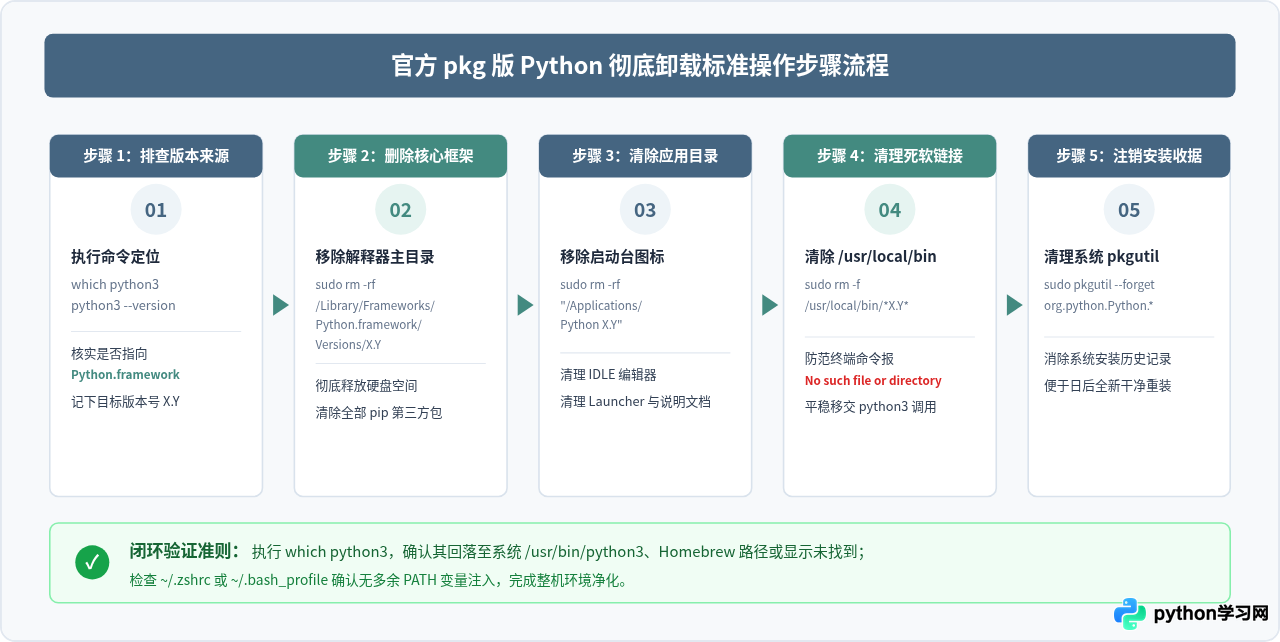Click the note 清理 Launcher 与说明文档
The height and width of the screenshot is (642, 1280).
pyautogui.click(x=635, y=402)
